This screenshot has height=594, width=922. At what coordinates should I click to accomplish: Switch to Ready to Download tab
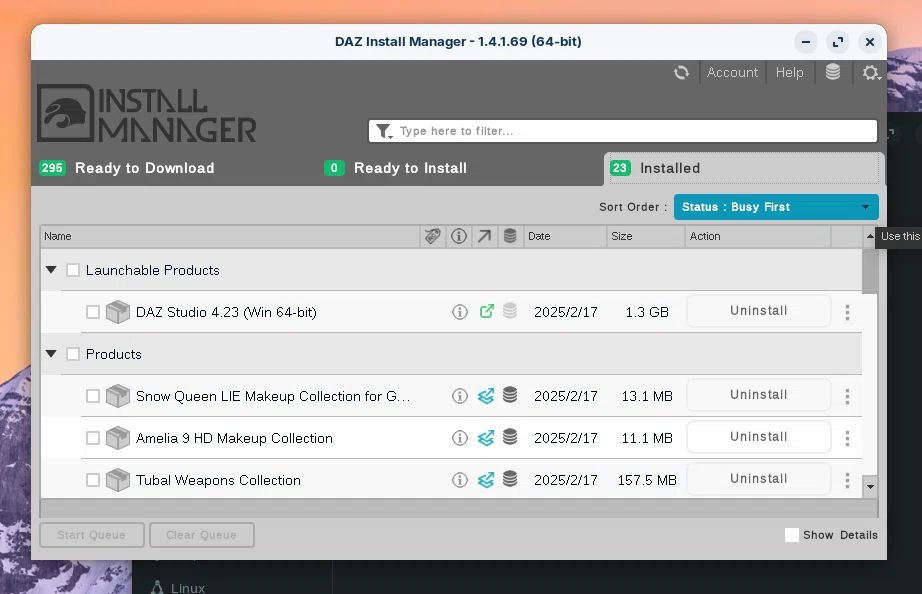127,168
